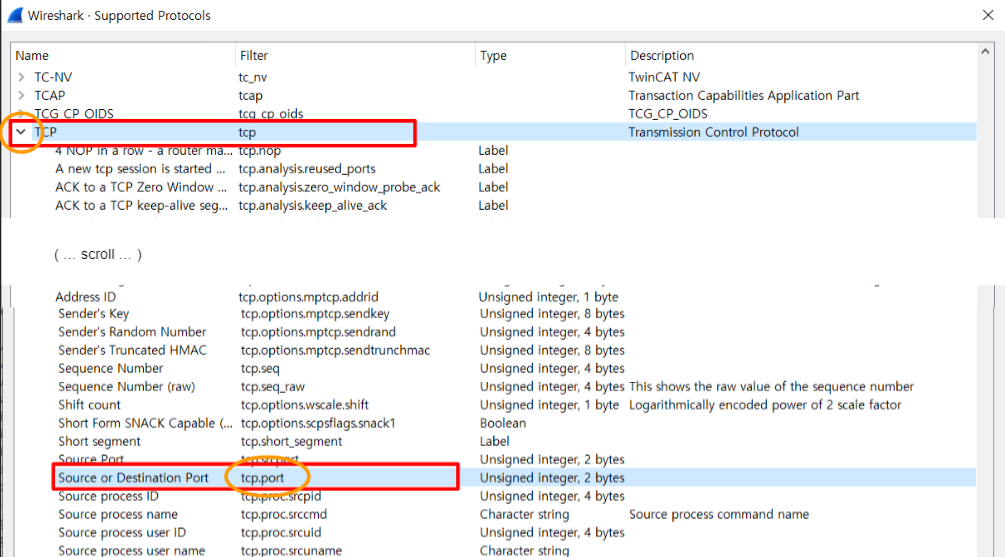This screenshot has width=1005, height=557.
Task: Select 'ACK to a TCP keep-alive seg' row
Action: point(142,206)
